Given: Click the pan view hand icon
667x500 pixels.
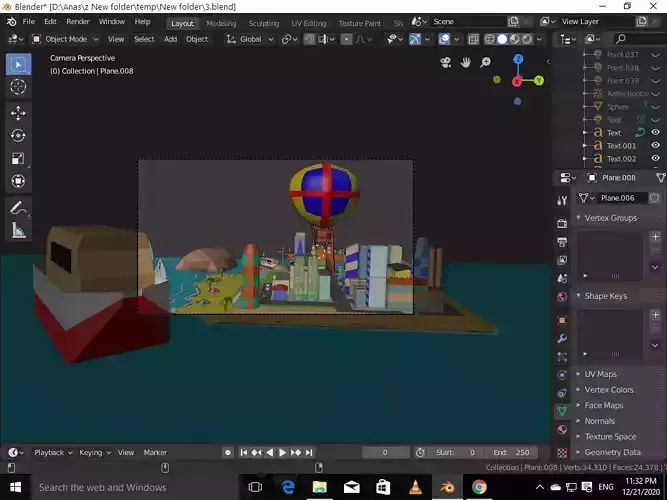Looking at the screenshot, I should 465,63.
